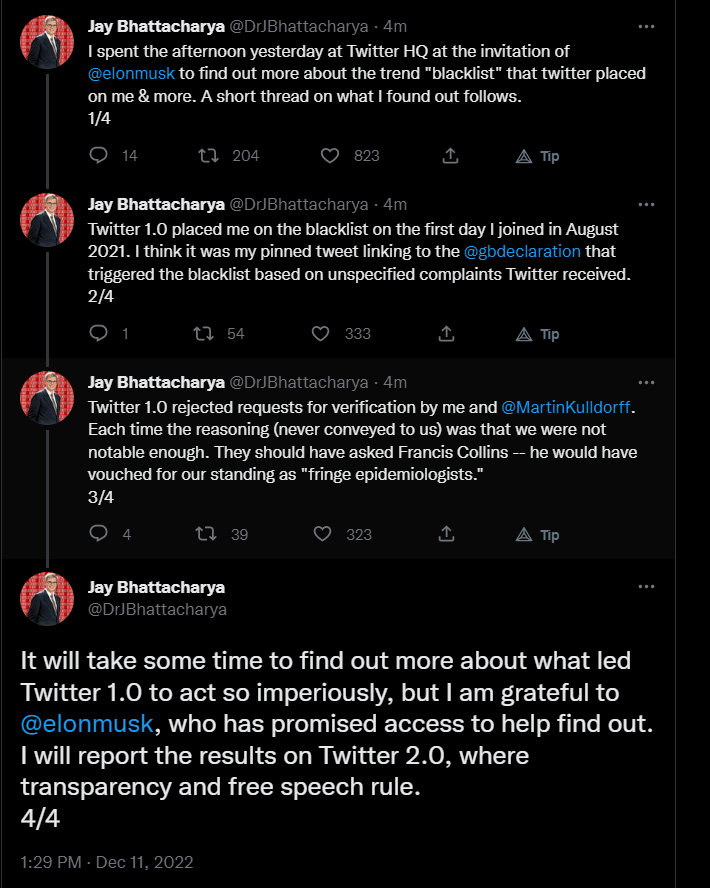Share the 1/4 tweet

(x=450, y=156)
